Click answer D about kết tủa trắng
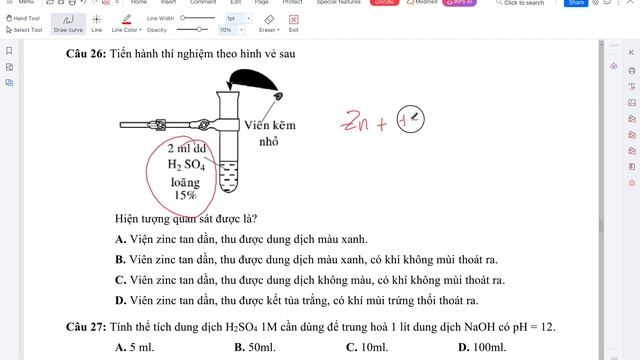The width and height of the screenshot is (640, 360). 297,301
